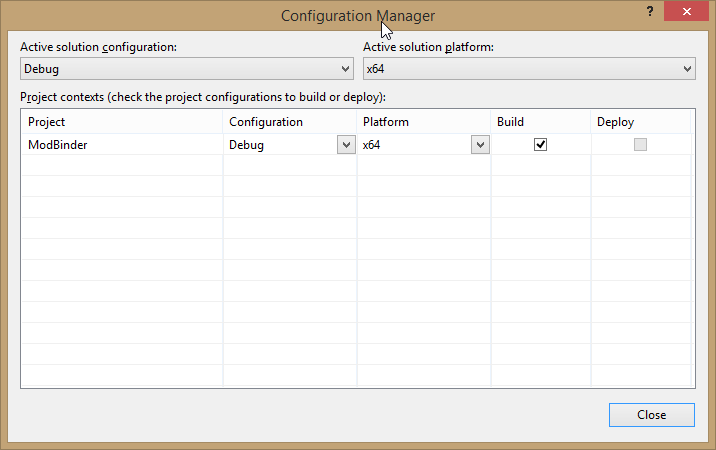Open Active solution configuration dropdown
Image resolution: width=716 pixels, height=450 pixels.
tap(186, 69)
